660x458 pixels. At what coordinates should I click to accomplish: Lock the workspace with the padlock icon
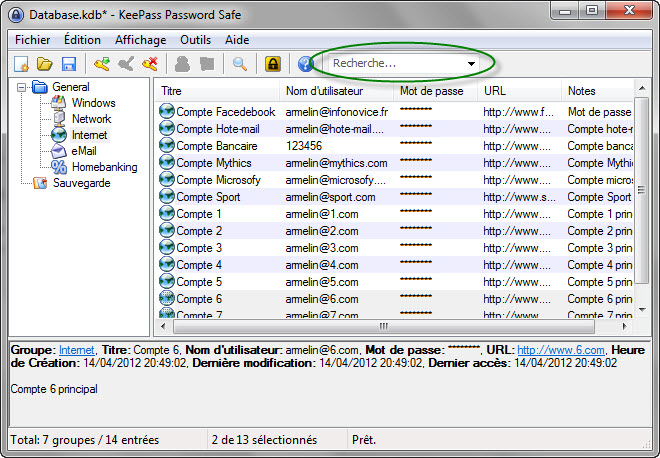click(273, 64)
